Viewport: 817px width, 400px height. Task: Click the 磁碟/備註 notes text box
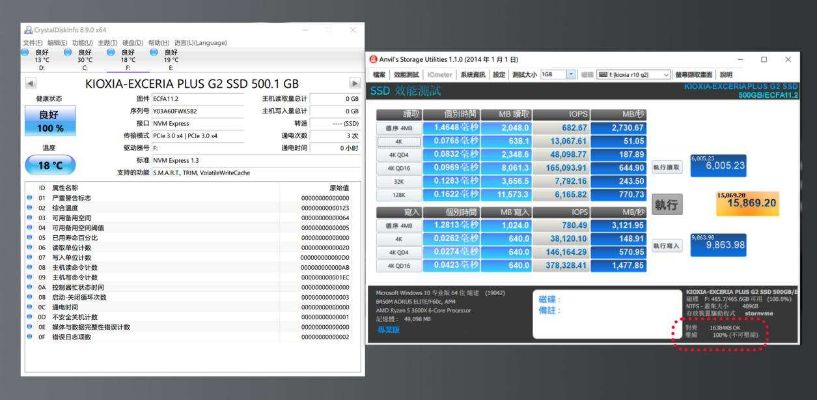pos(605,306)
